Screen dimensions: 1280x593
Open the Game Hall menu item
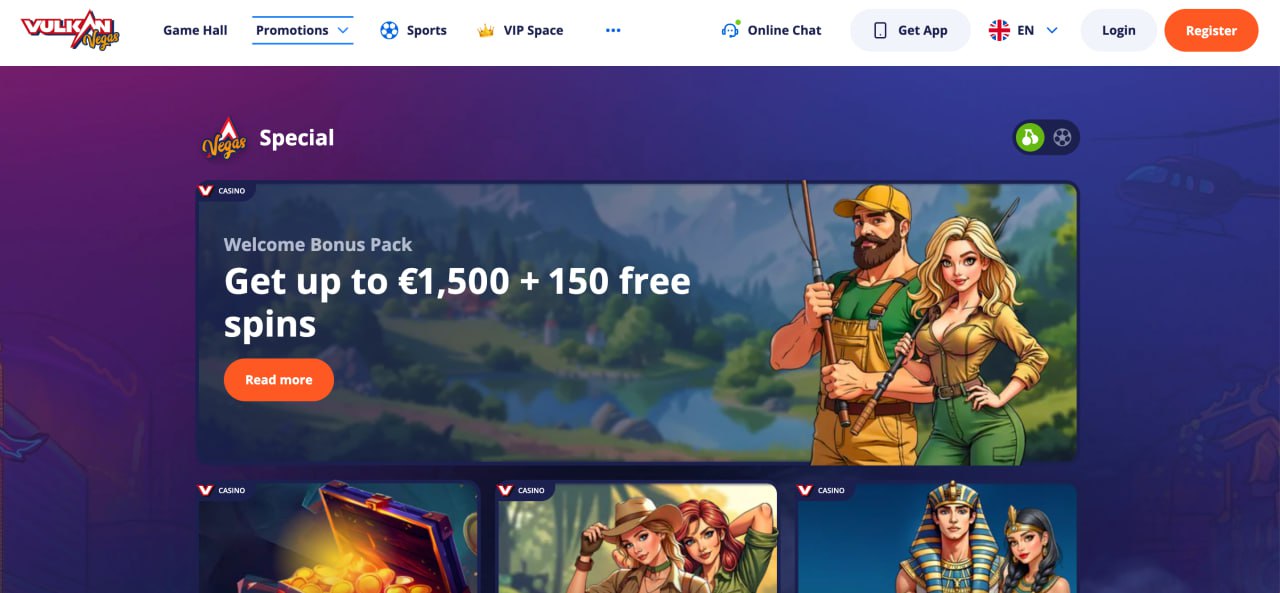(x=195, y=30)
